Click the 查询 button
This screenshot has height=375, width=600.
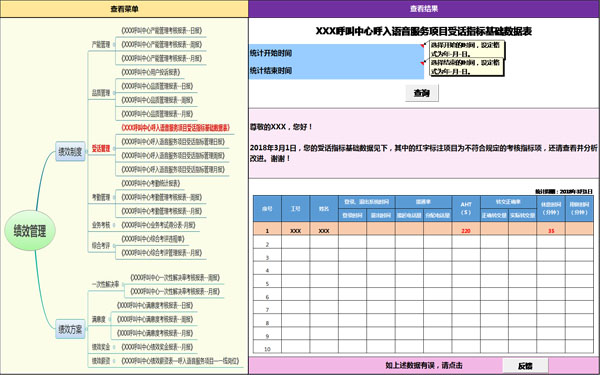click(x=422, y=93)
